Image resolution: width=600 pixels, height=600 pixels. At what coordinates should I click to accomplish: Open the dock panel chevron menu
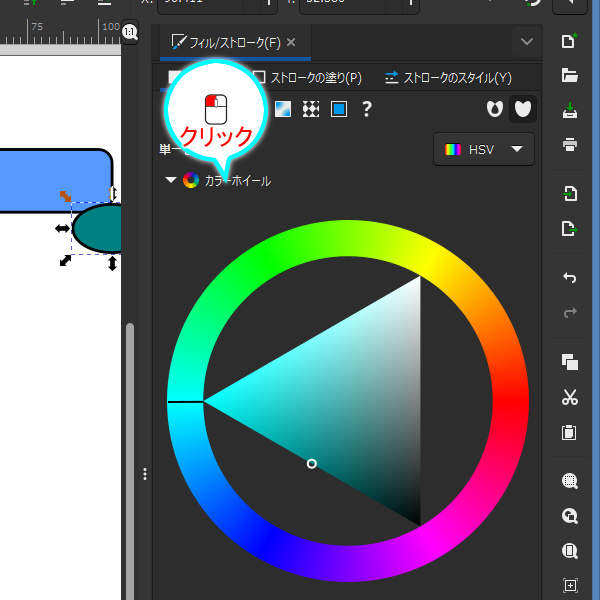pos(527,41)
